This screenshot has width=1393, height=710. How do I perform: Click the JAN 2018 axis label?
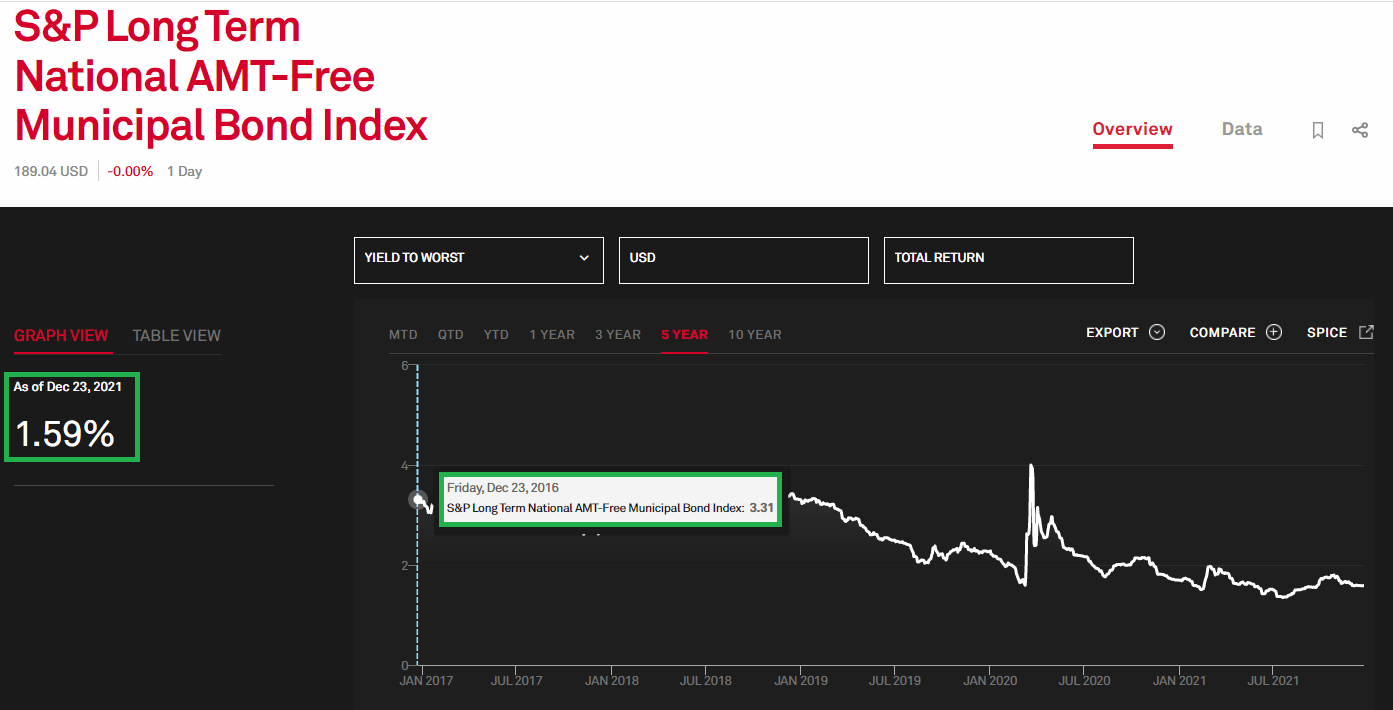(x=612, y=680)
